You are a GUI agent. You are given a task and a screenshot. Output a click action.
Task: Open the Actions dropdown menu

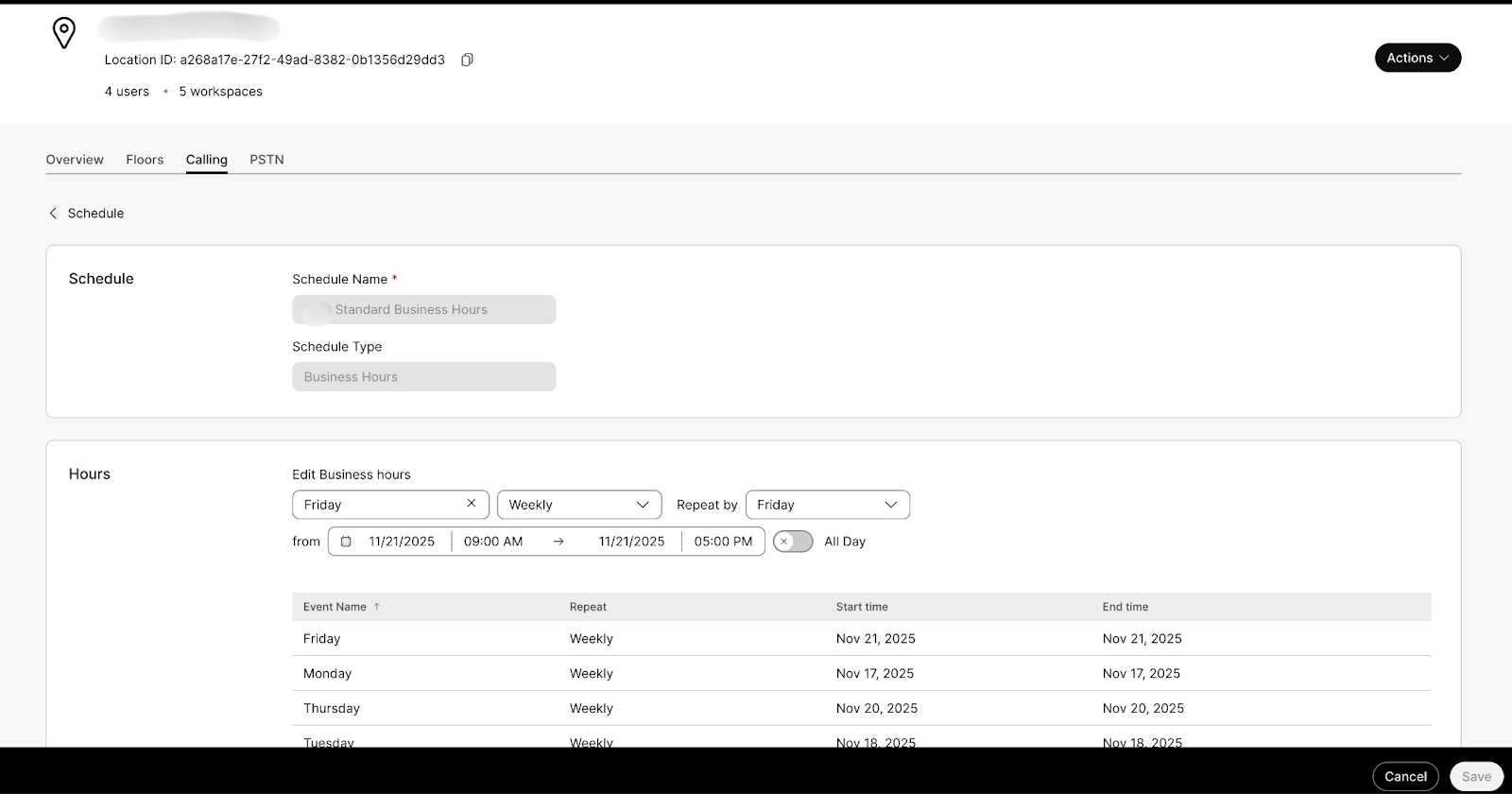tap(1417, 58)
